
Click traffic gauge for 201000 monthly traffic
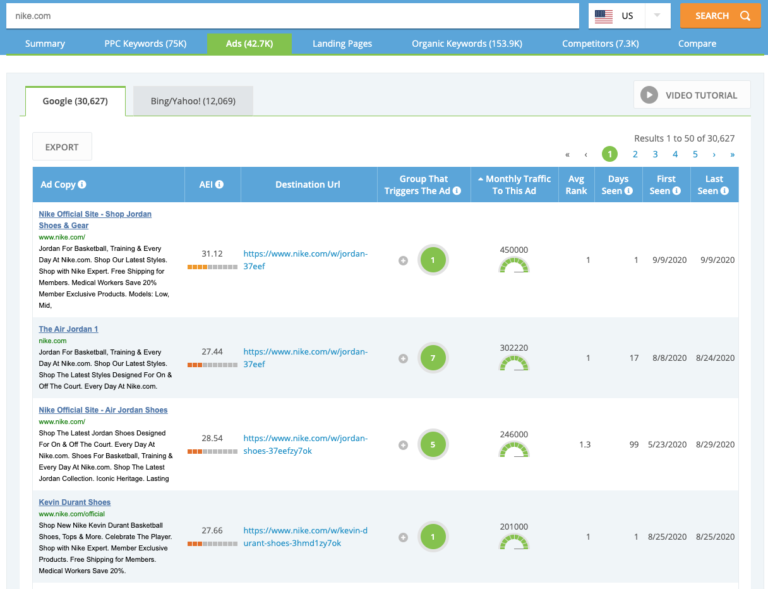[x=514, y=543]
